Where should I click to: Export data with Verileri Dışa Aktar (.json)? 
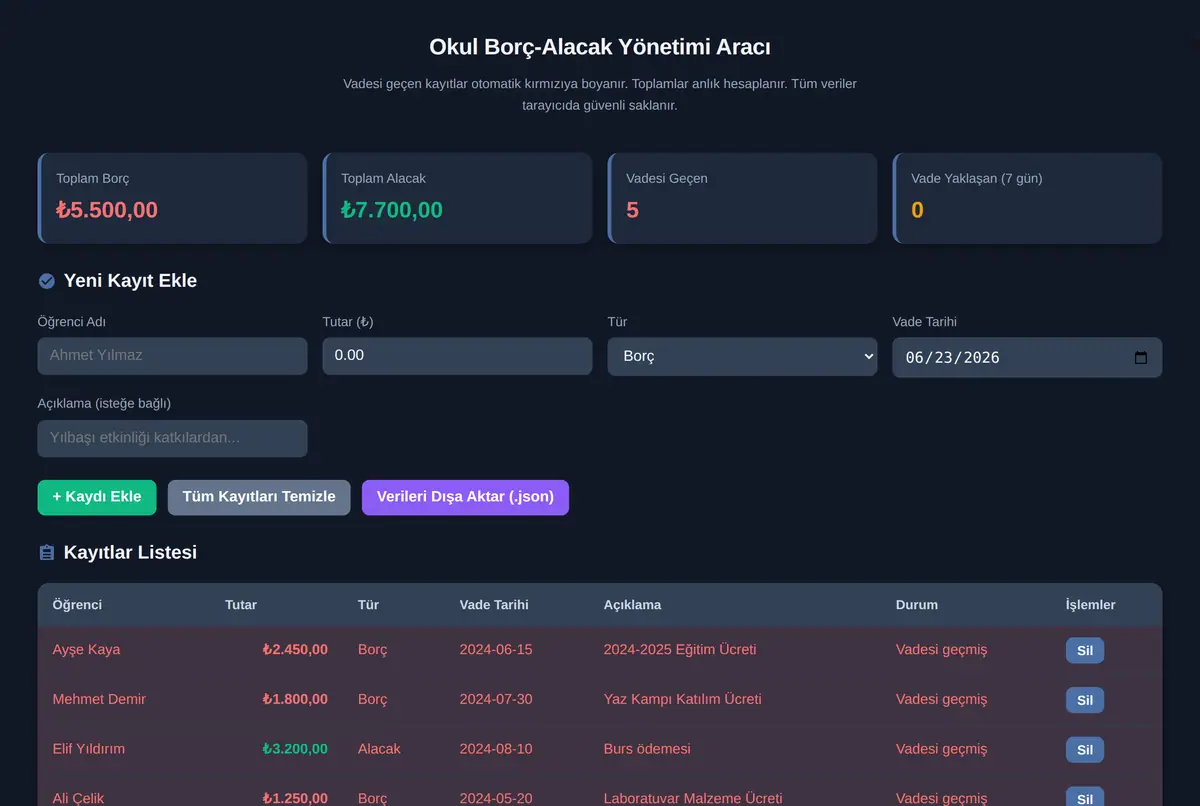[465, 497]
